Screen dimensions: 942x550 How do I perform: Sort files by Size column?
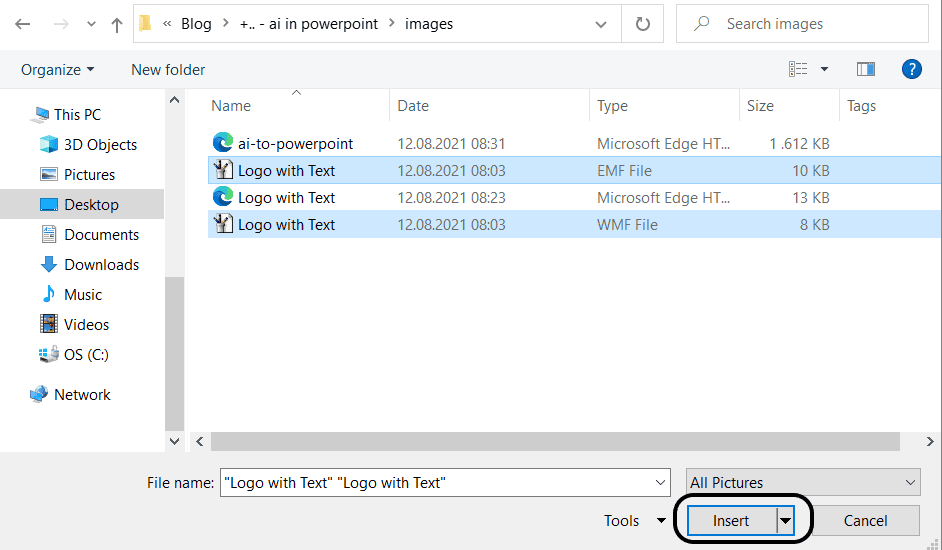pos(760,106)
